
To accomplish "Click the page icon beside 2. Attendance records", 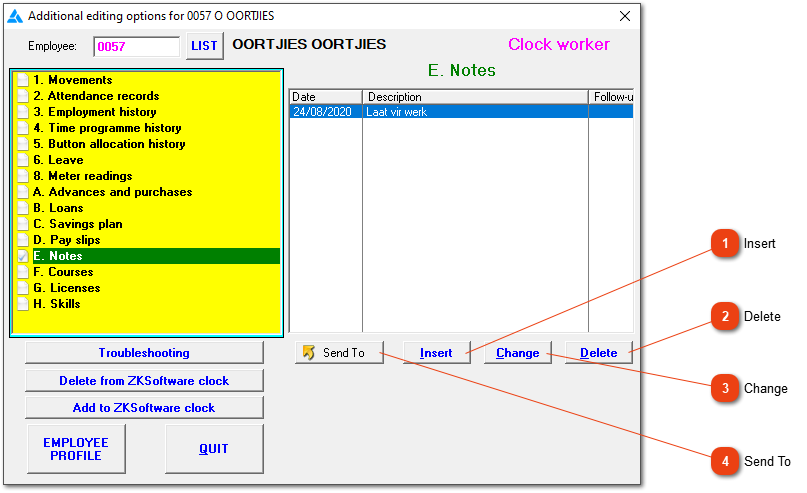I will [x=23, y=96].
